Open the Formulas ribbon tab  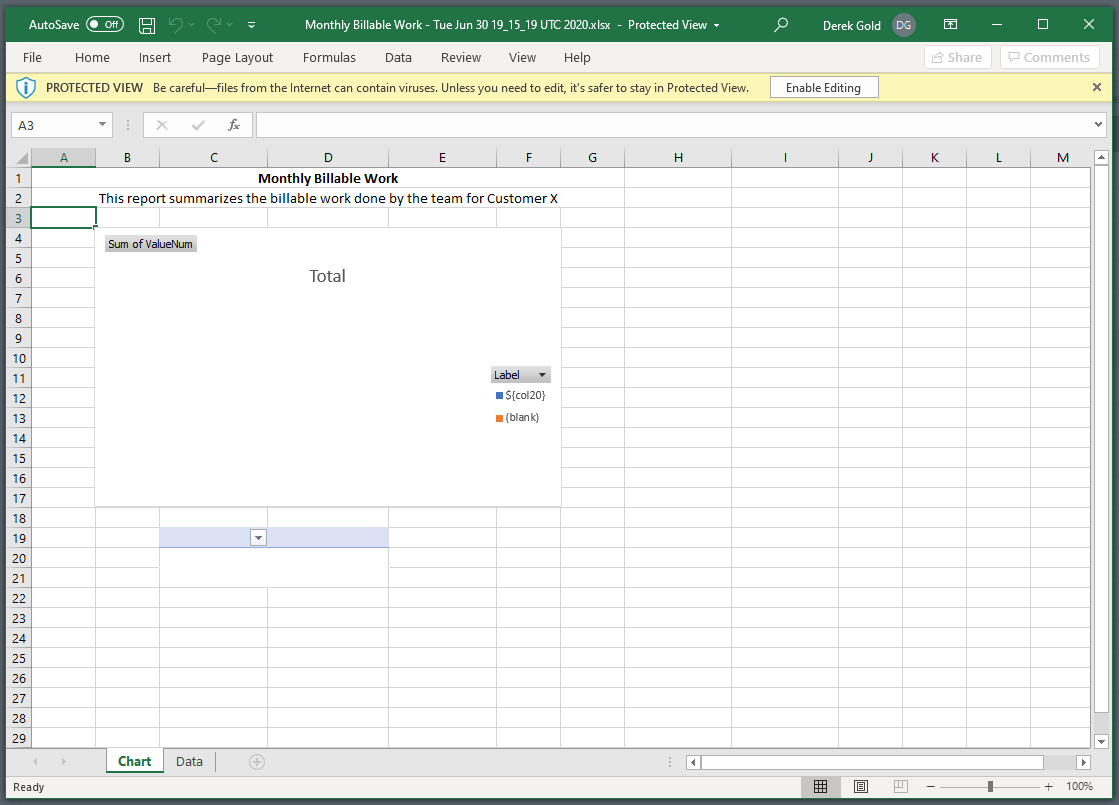pyautogui.click(x=329, y=58)
